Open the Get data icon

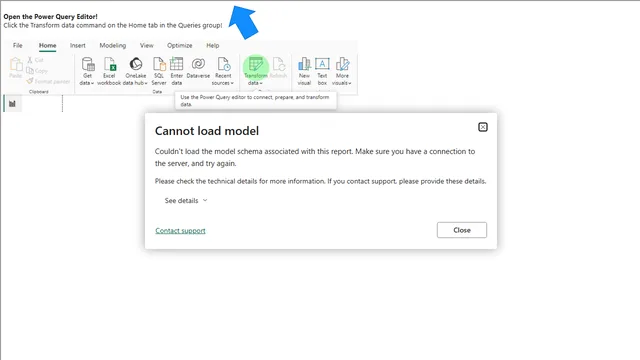click(x=88, y=64)
